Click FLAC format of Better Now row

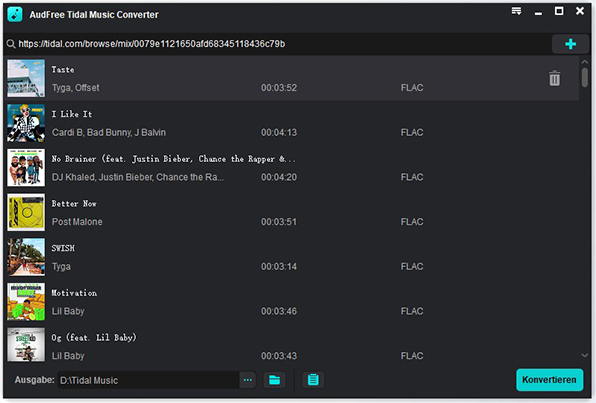412,222
